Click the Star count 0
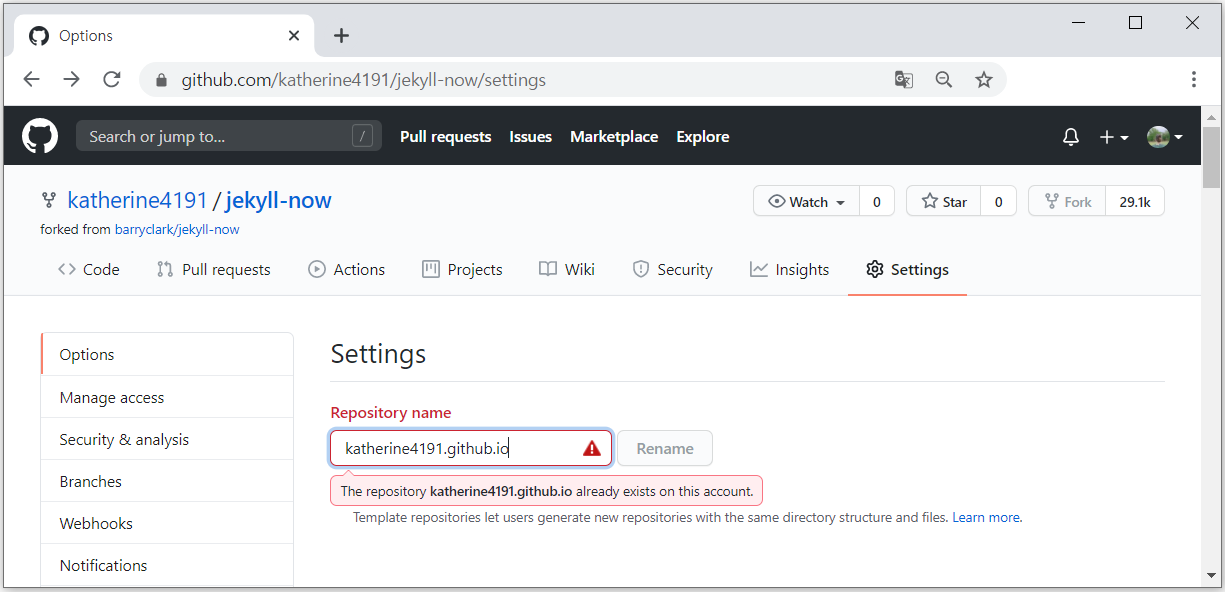This screenshot has width=1225, height=592. coord(998,201)
